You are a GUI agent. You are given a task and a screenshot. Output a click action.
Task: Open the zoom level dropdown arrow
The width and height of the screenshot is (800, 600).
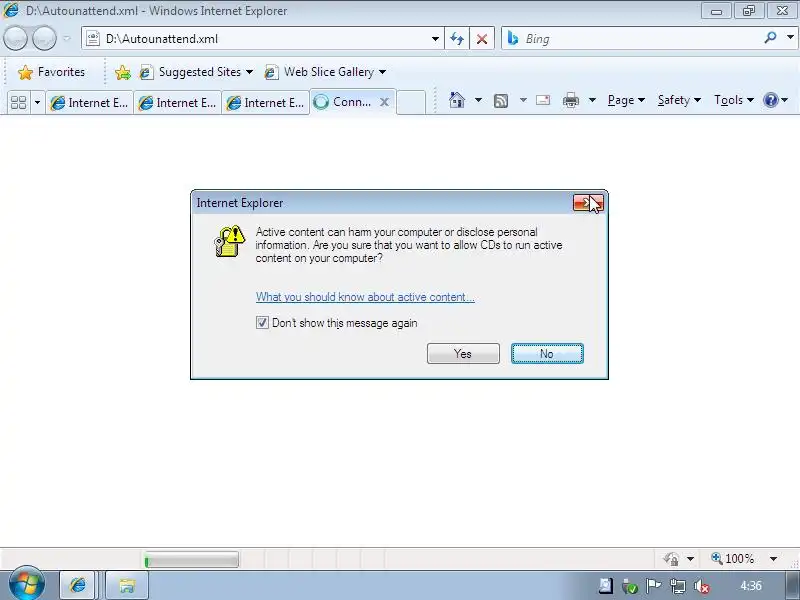pos(773,559)
